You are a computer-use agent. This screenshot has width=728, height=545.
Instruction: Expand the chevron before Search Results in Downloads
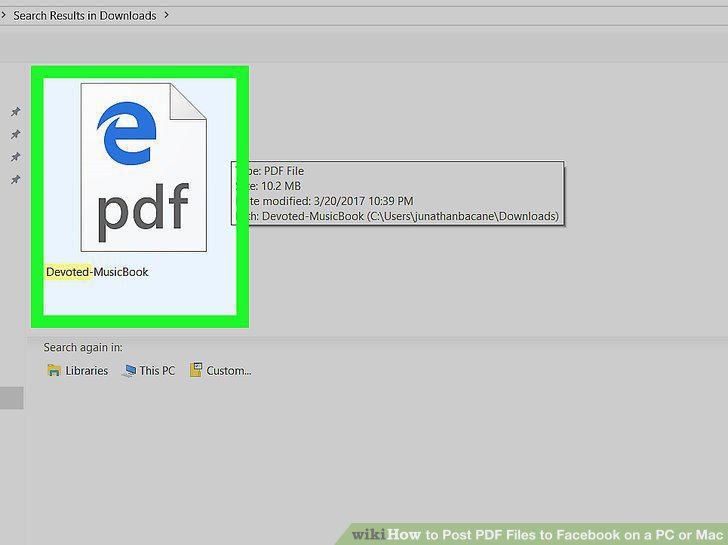(x=3, y=15)
